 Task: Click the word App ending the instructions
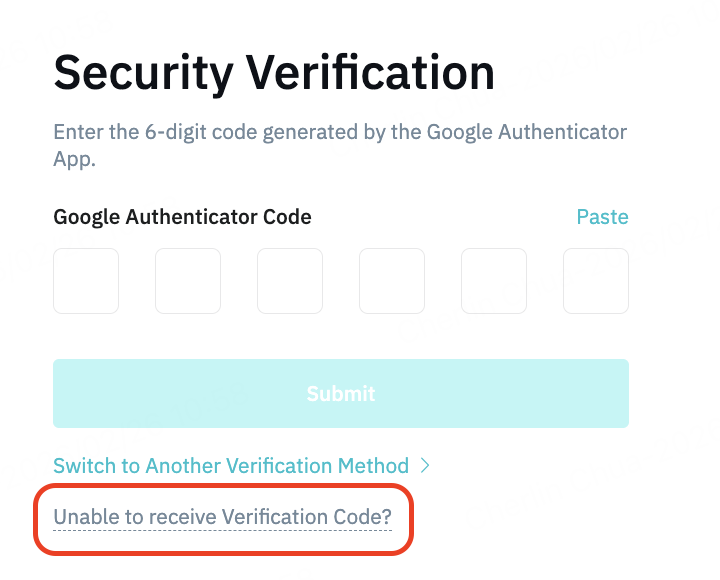tap(74, 159)
